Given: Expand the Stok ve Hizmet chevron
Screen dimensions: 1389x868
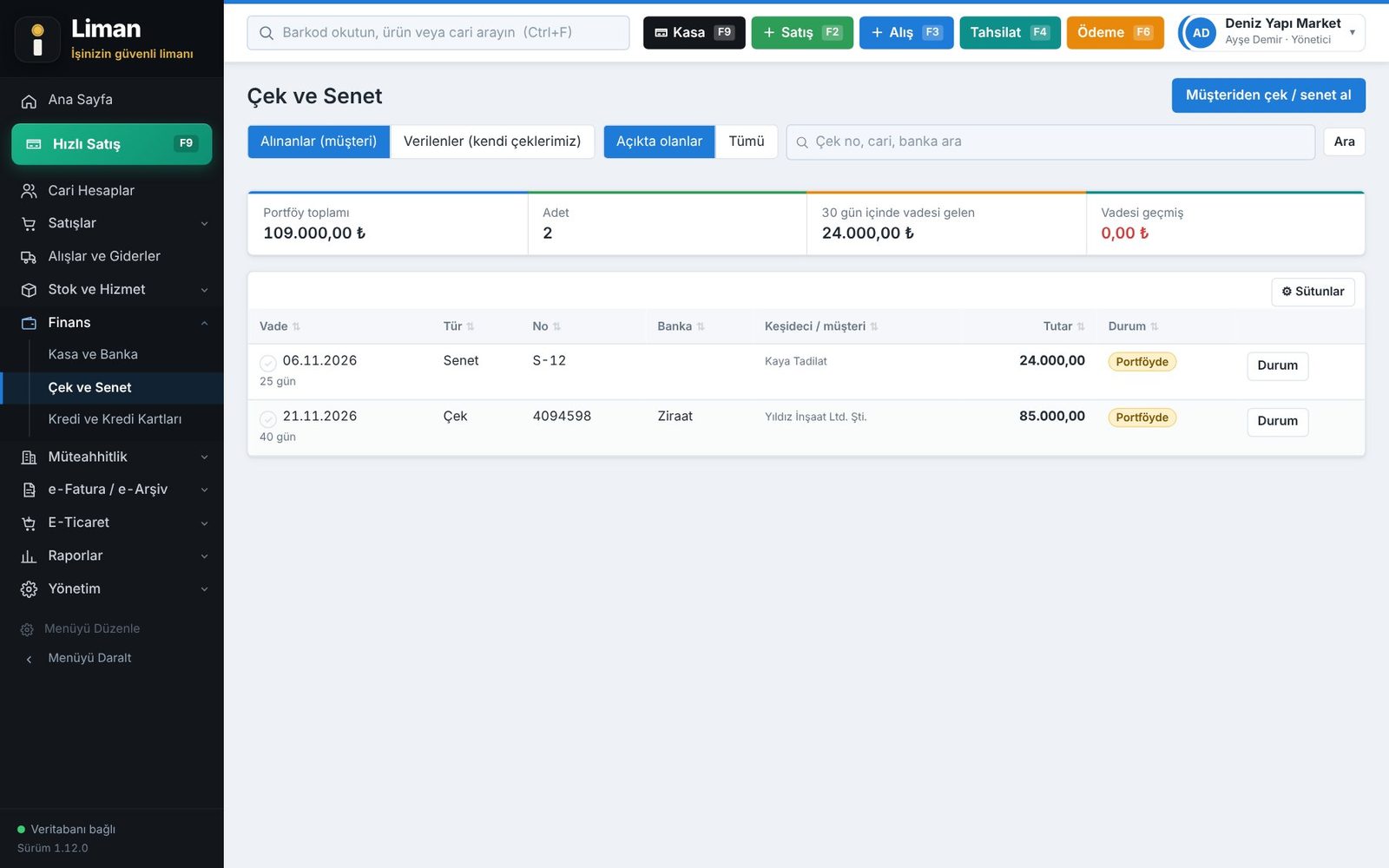Looking at the screenshot, I should pos(205,290).
